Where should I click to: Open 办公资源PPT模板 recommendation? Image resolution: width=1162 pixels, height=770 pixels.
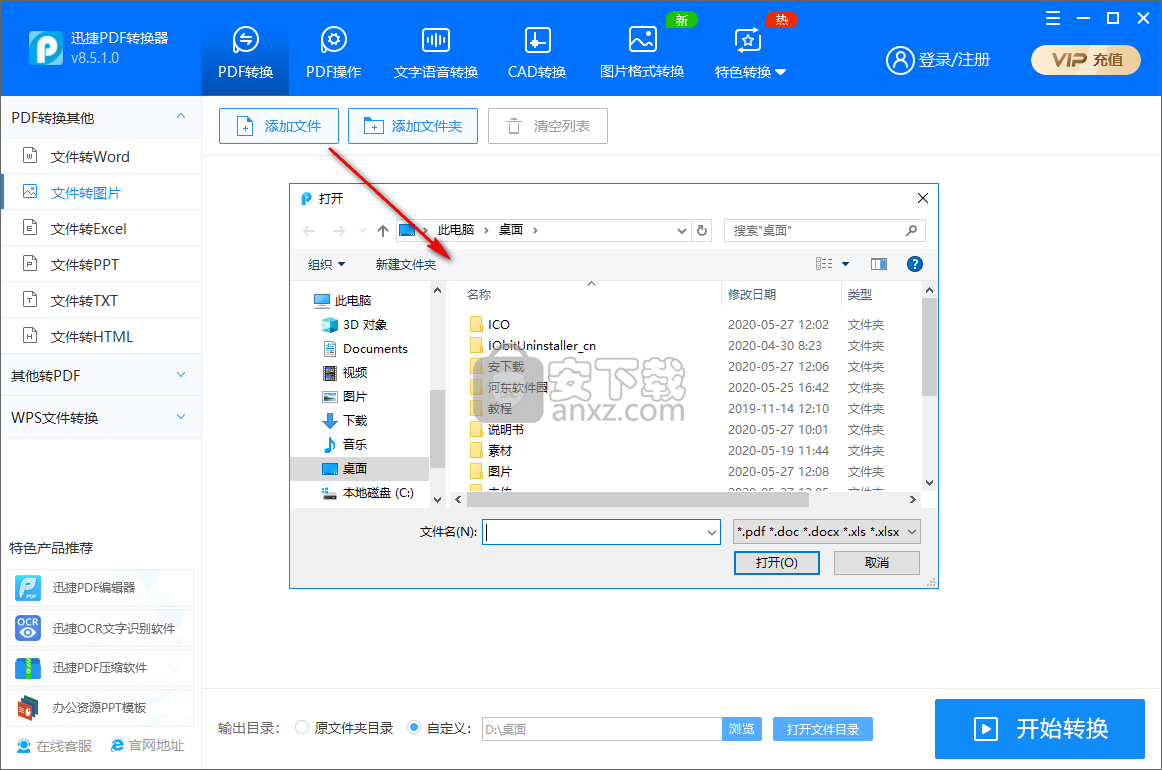(101, 708)
